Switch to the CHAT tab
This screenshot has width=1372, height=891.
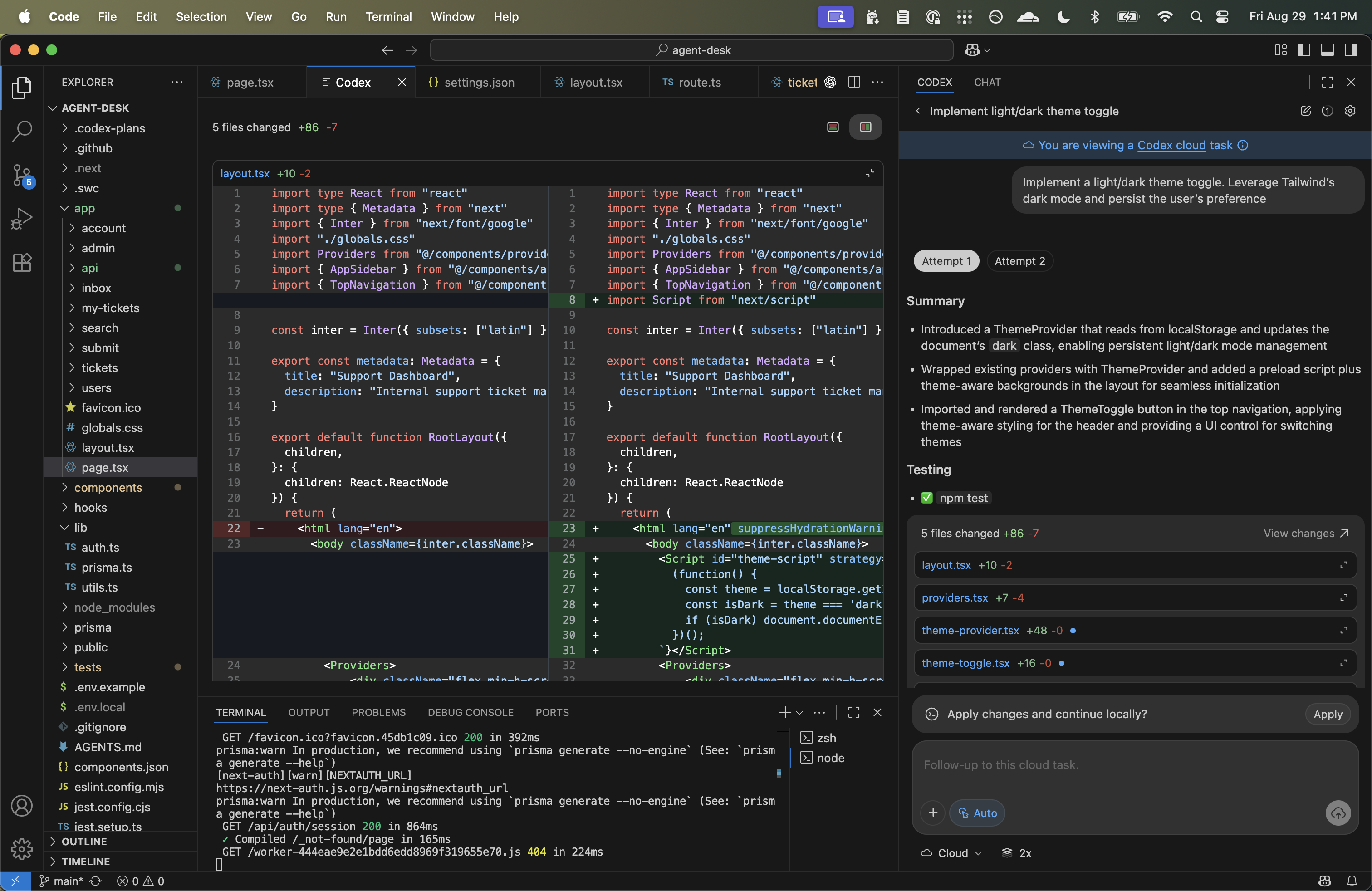click(x=987, y=83)
